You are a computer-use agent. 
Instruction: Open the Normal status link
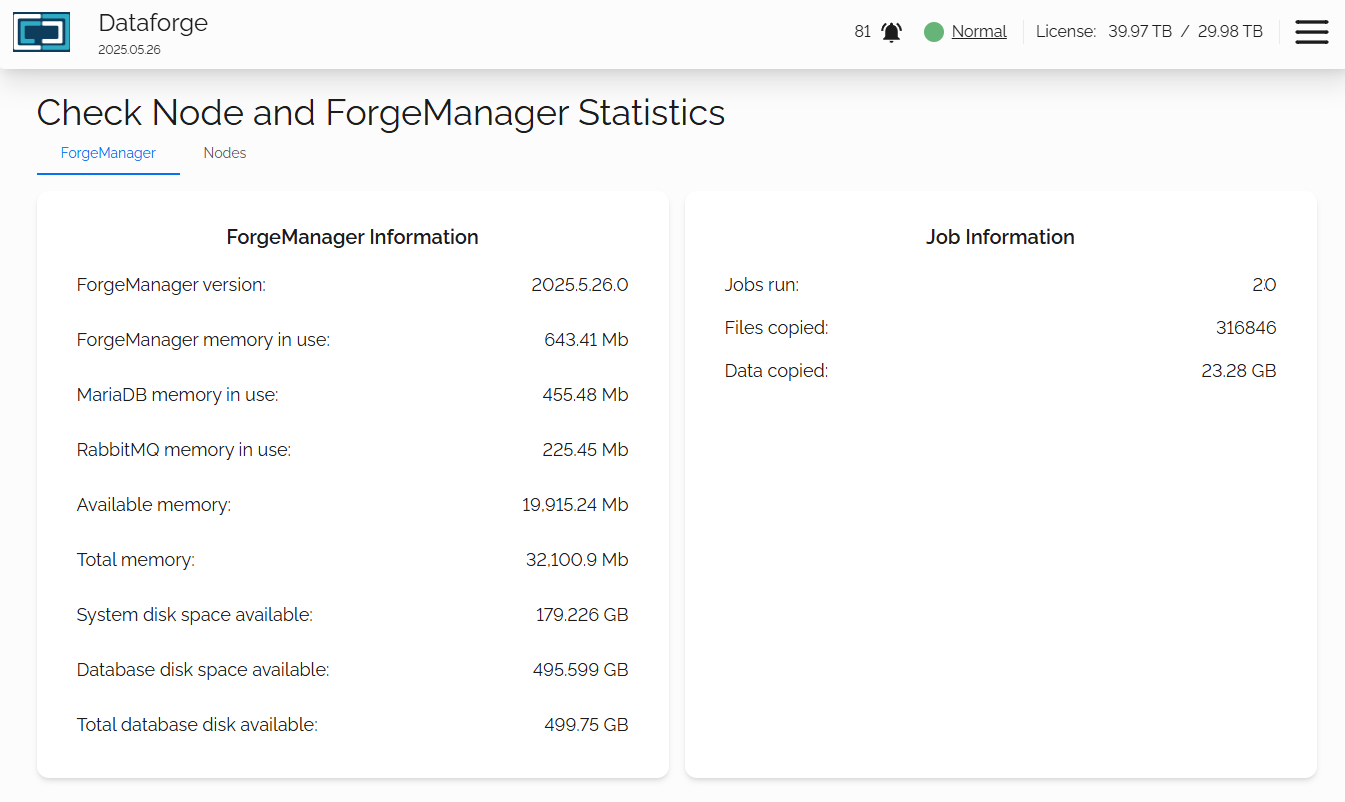pos(979,32)
